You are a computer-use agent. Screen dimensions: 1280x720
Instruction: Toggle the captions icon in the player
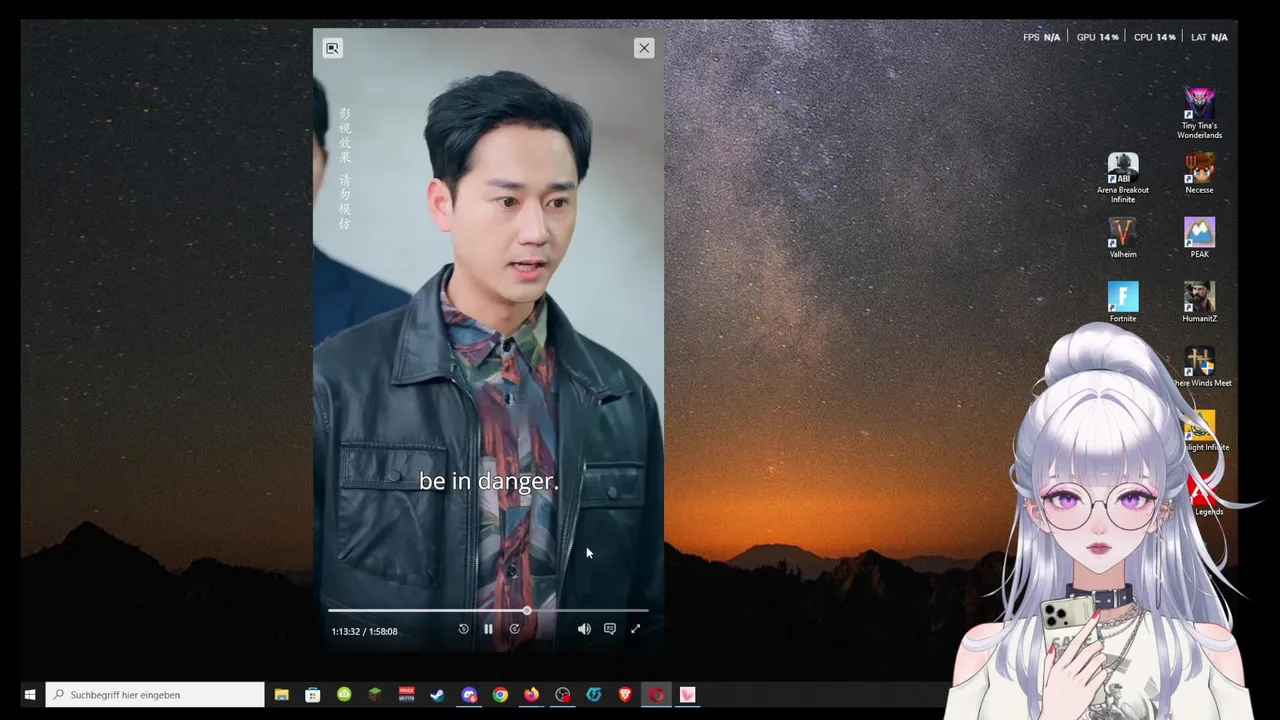(610, 629)
